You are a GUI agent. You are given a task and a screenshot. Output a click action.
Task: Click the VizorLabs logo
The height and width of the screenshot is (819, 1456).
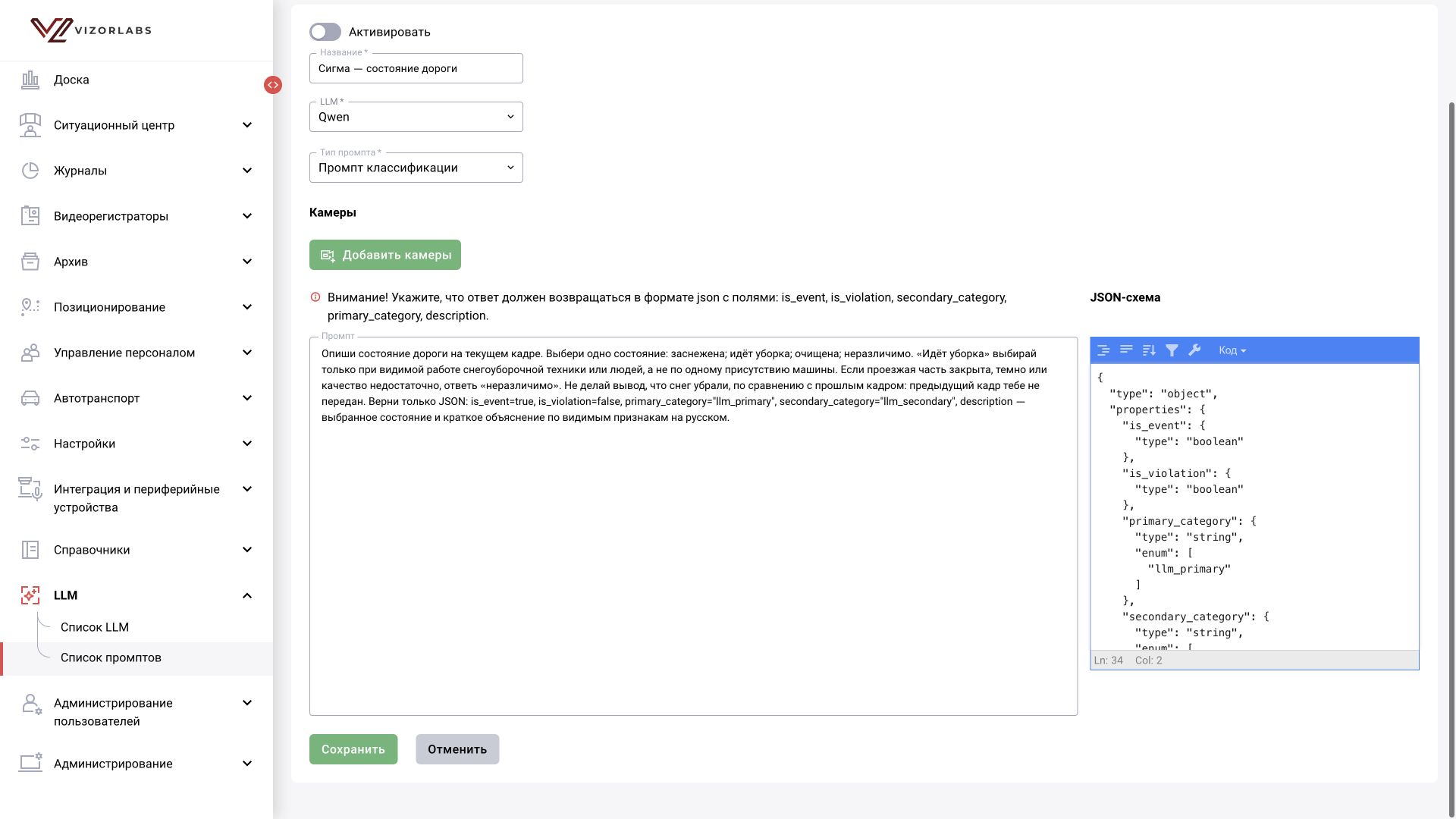91,30
